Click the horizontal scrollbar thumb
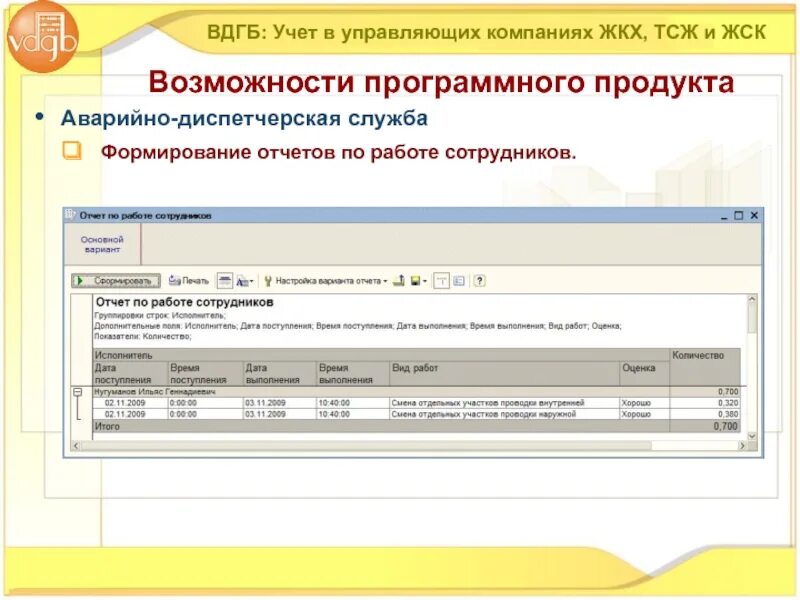Image resolution: width=800 pixels, height=600 pixels. click(x=366, y=446)
